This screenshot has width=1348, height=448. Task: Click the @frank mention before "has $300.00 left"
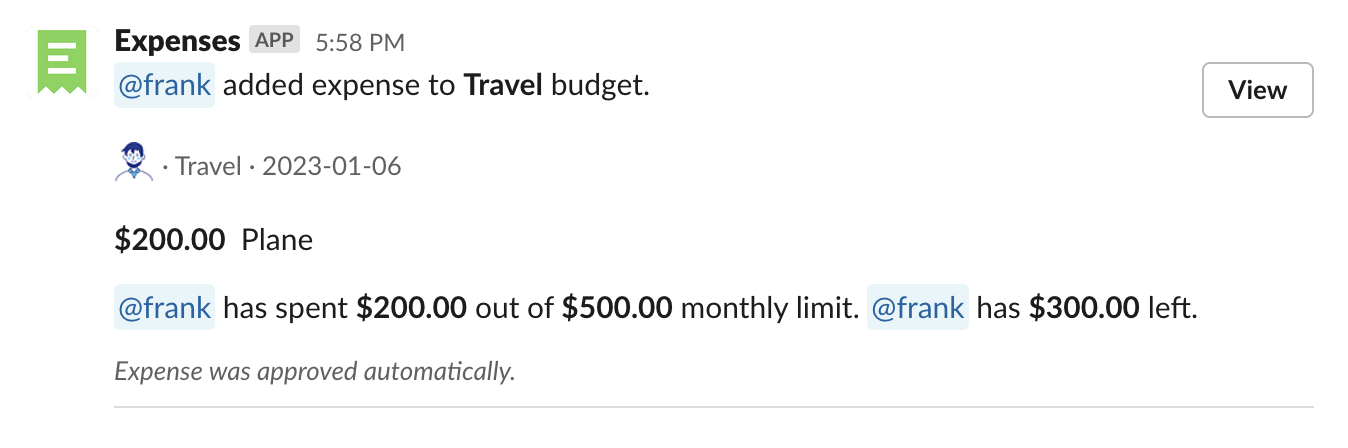point(917,308)
